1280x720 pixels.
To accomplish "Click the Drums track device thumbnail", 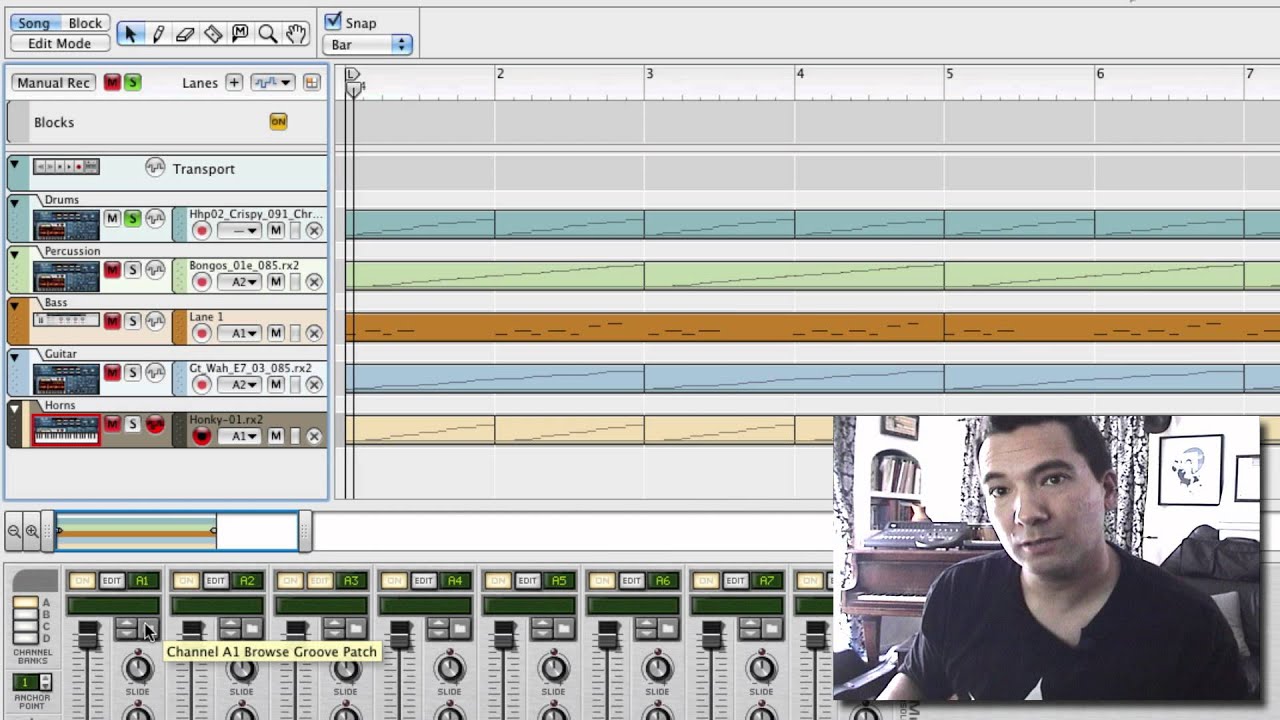I will point(66,225).
